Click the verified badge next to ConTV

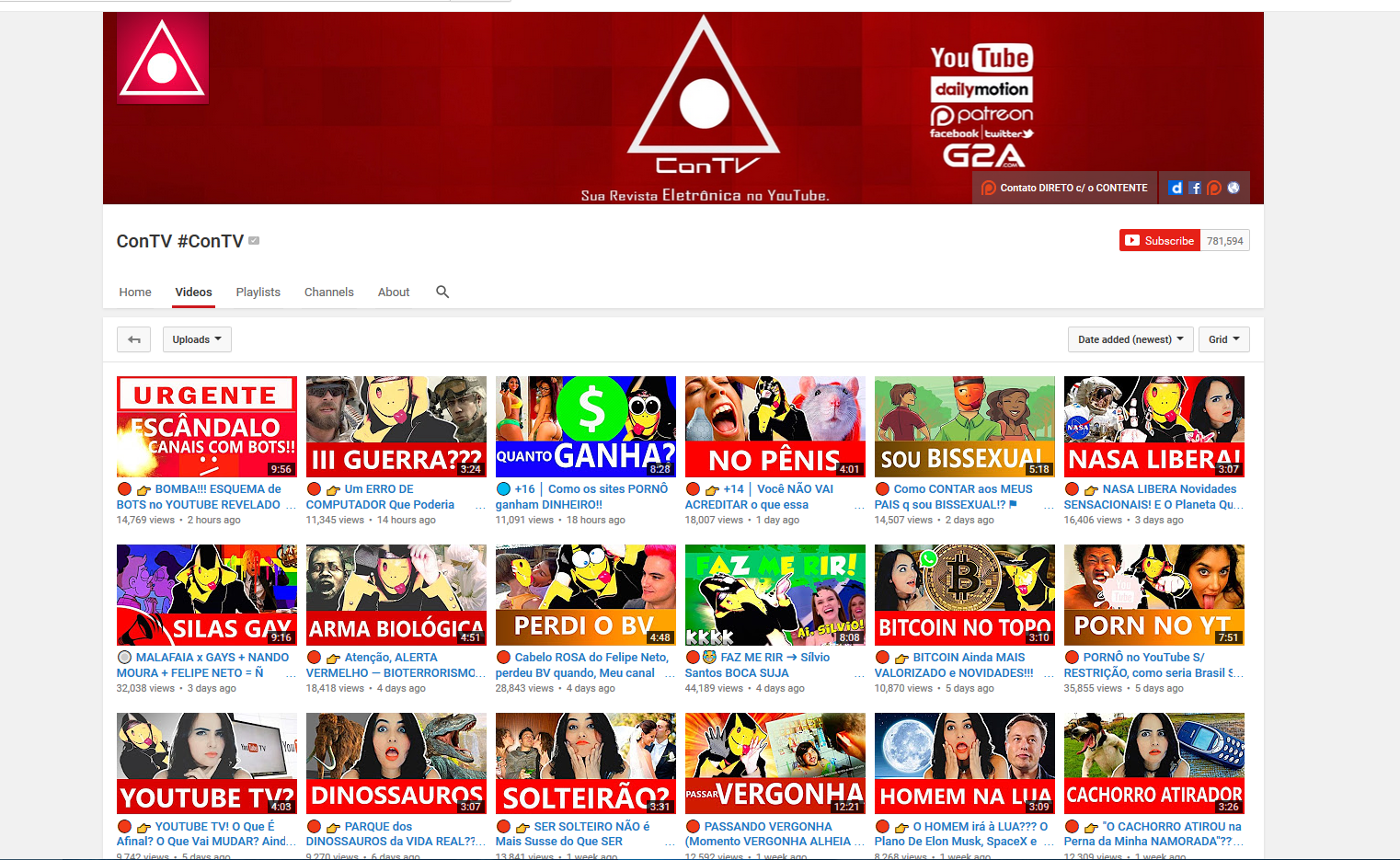click(254, 241)
